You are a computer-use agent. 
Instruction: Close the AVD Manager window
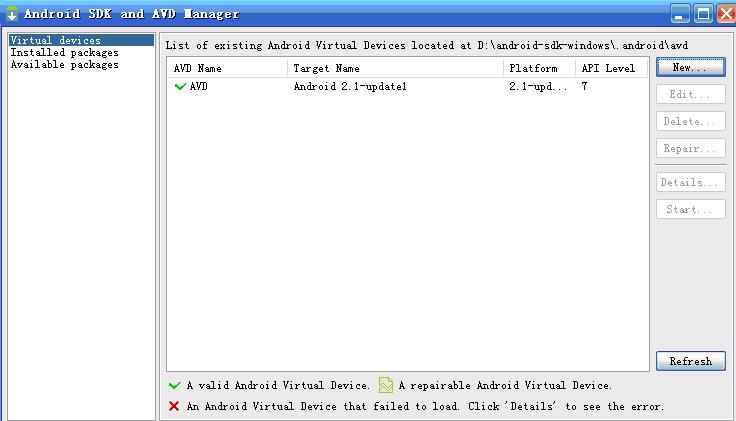(x=726, y=14)
